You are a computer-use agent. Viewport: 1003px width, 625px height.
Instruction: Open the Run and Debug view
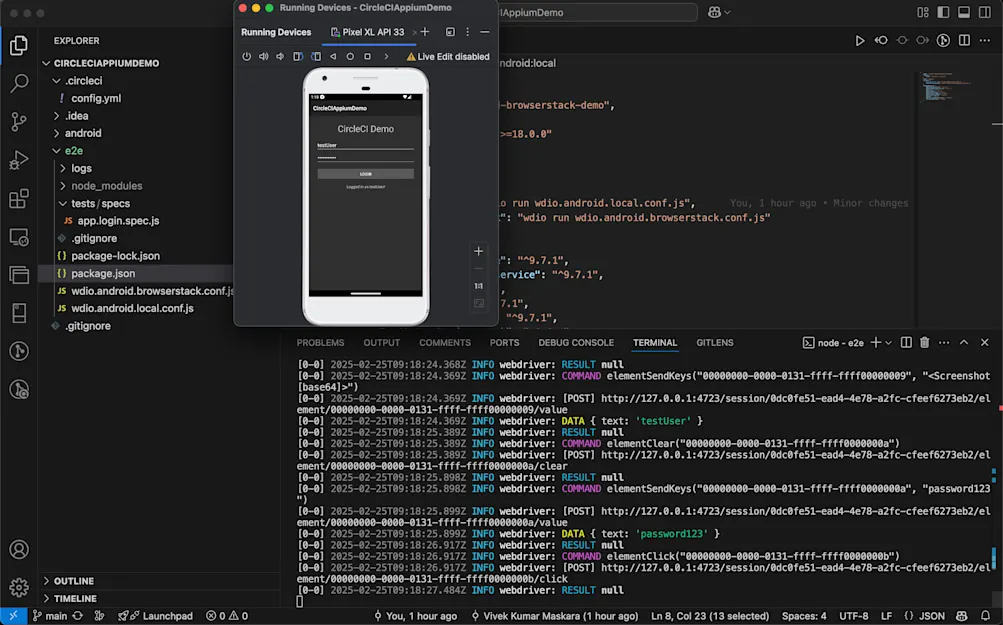click(x=18, y=160)
